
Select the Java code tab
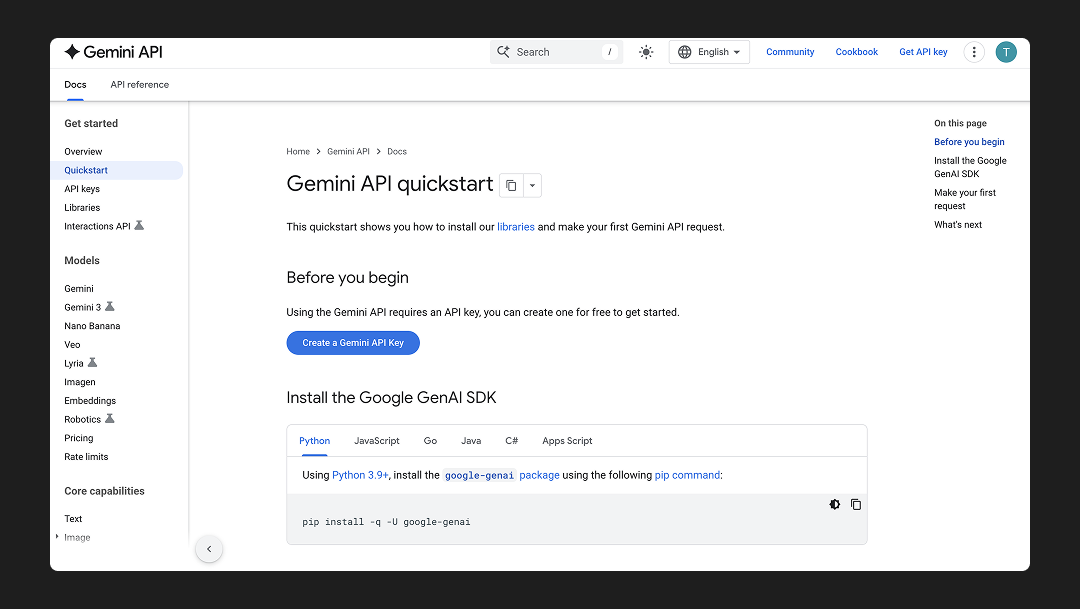(471, 441)
